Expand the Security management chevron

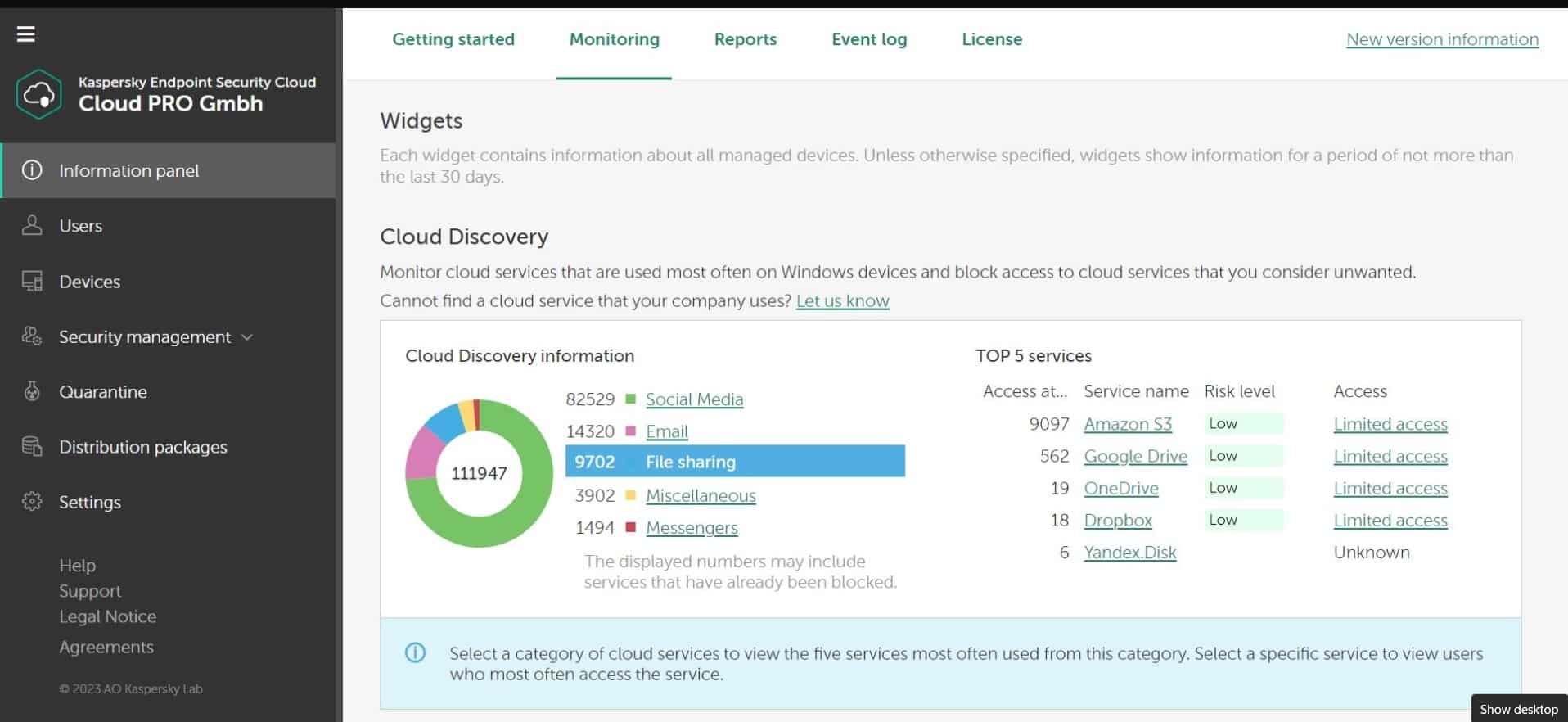pos(247,336)
